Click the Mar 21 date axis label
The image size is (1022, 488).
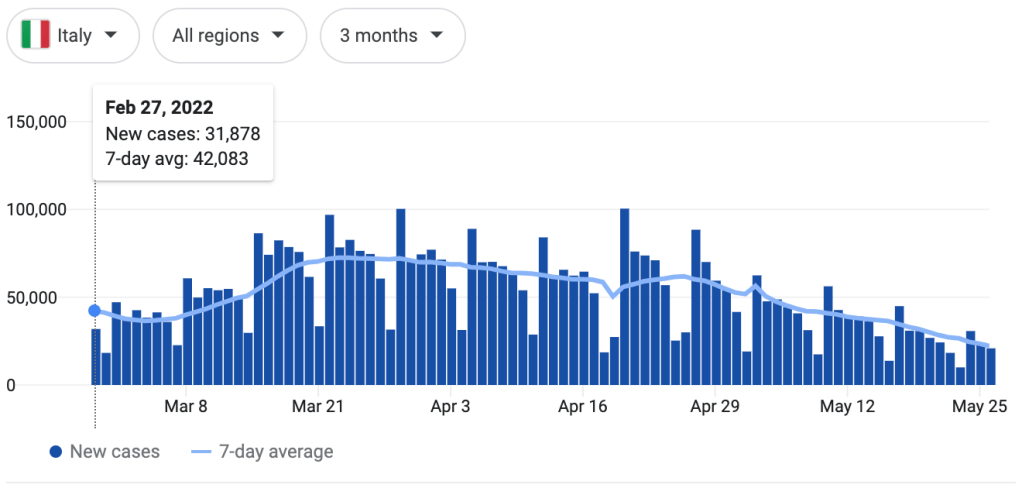click(320, 406)
